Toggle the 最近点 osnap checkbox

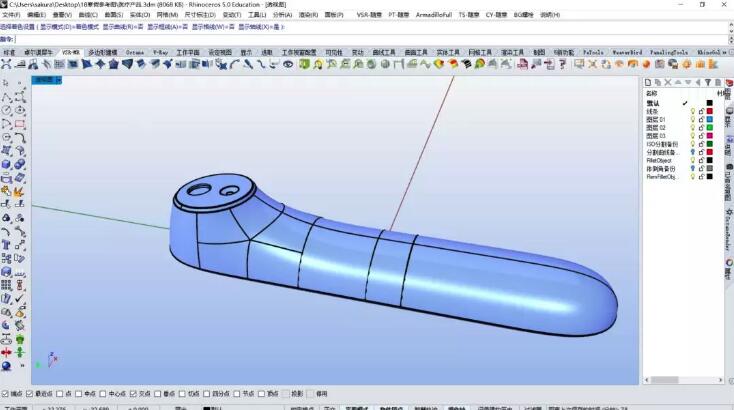click(29, 394)
